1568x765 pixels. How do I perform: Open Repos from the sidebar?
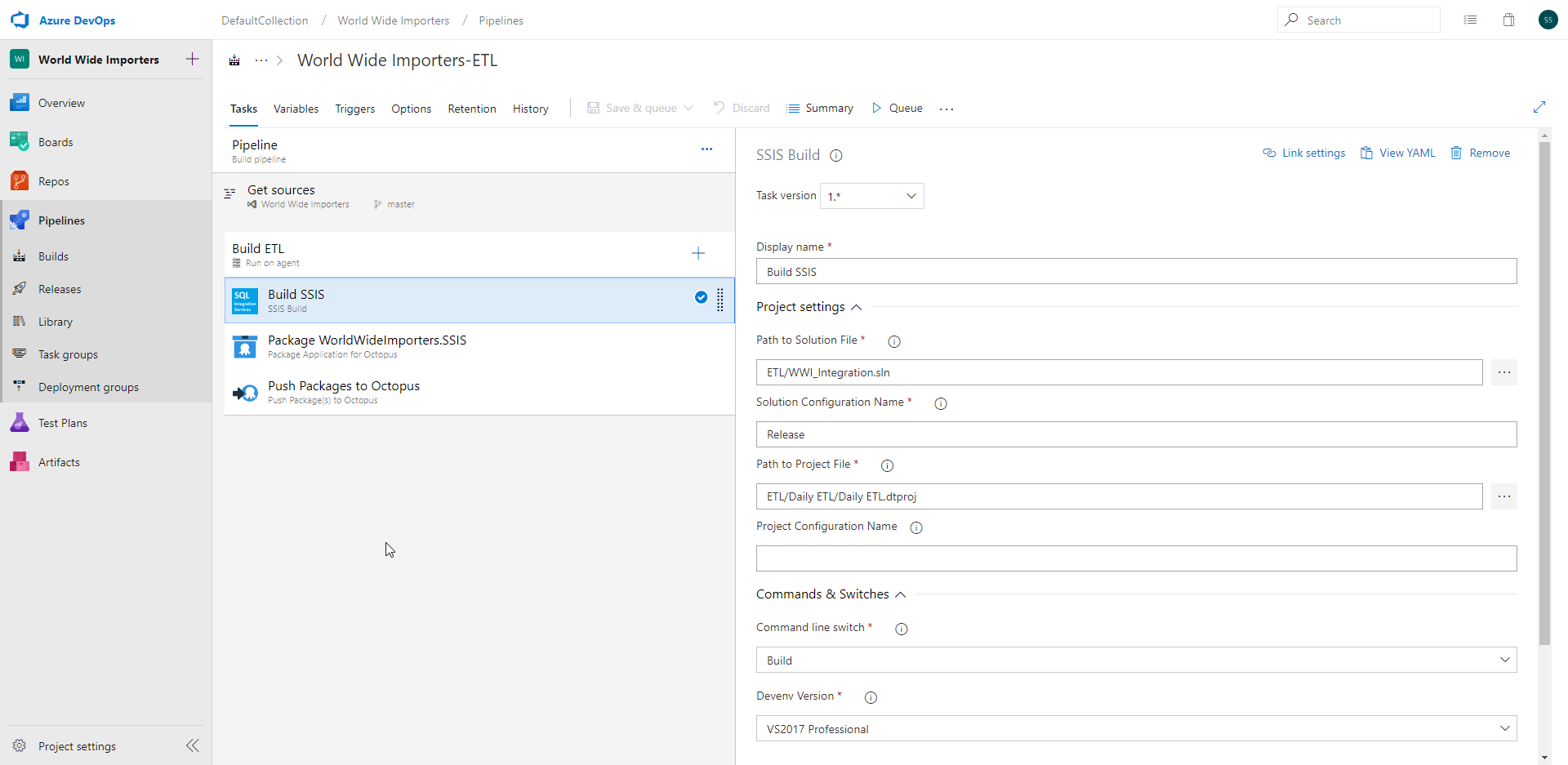click(x=53, y=181)
